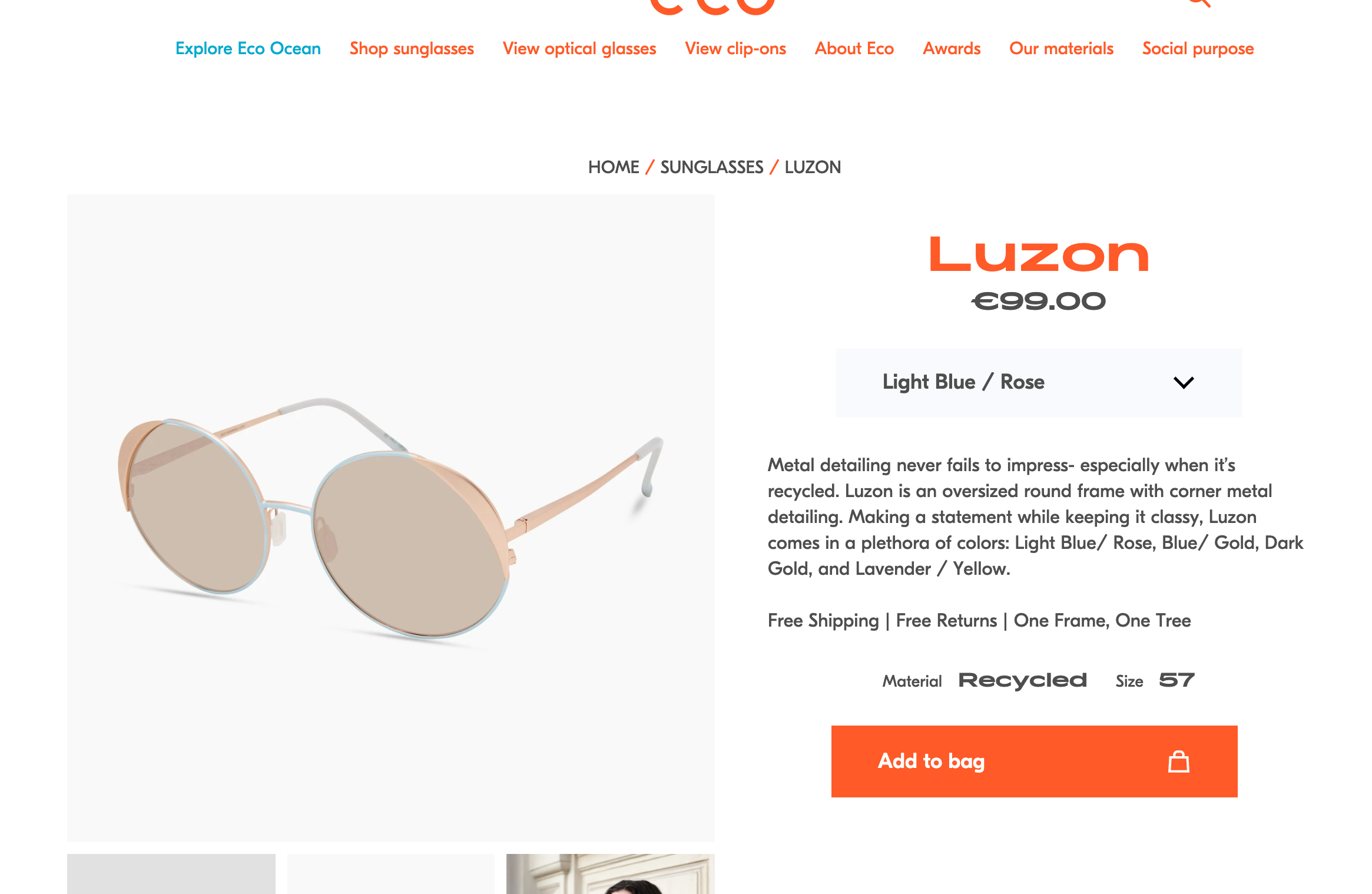Open the model photo thumbnail
This screenshot has width=1372, height=894.
pos(611,874)
